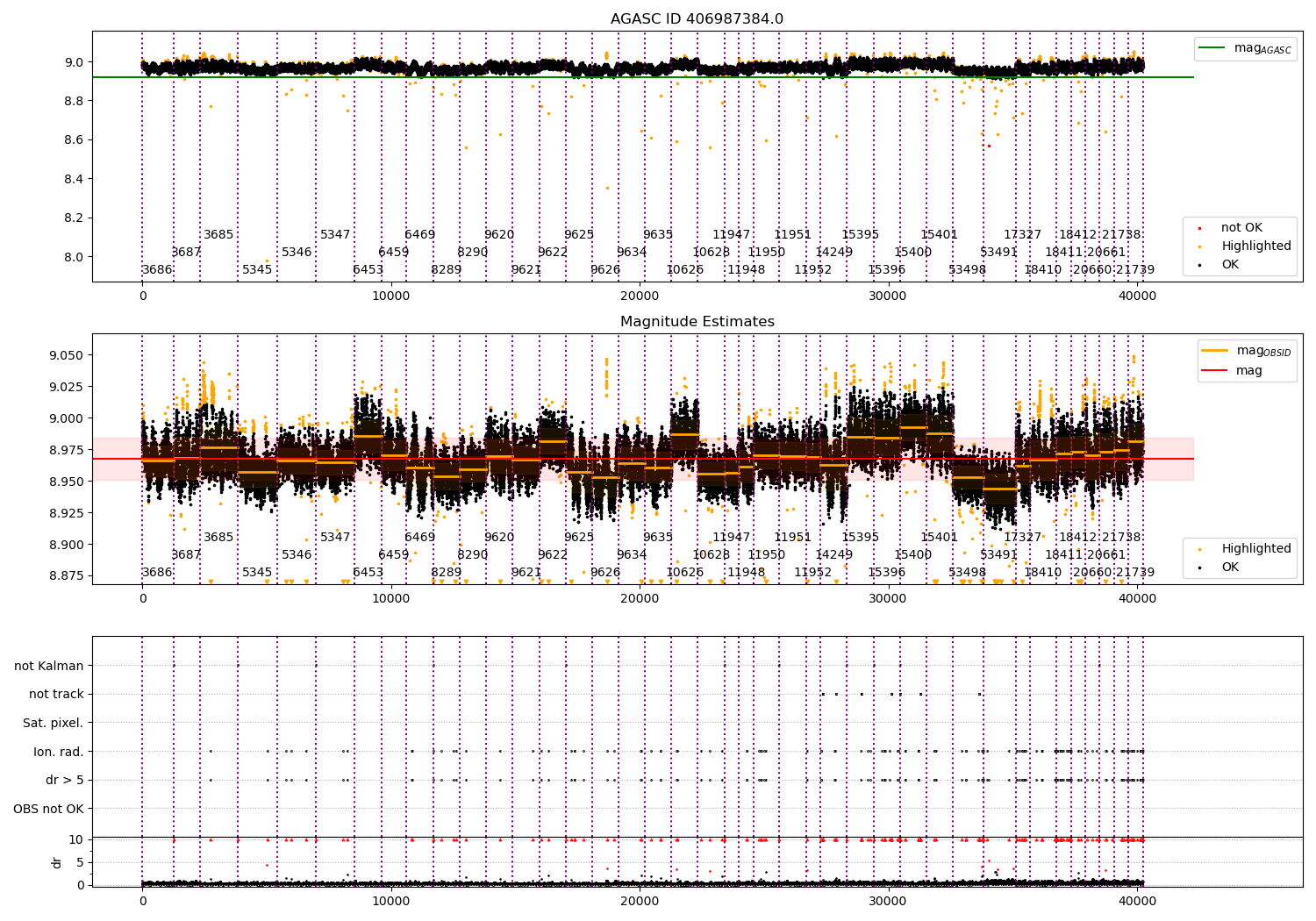Viewport: 1316px width, 921px height.
Task: Click OBSID label 5346 in Magnitude Estimates panel
Action: [x=297, y=554]
